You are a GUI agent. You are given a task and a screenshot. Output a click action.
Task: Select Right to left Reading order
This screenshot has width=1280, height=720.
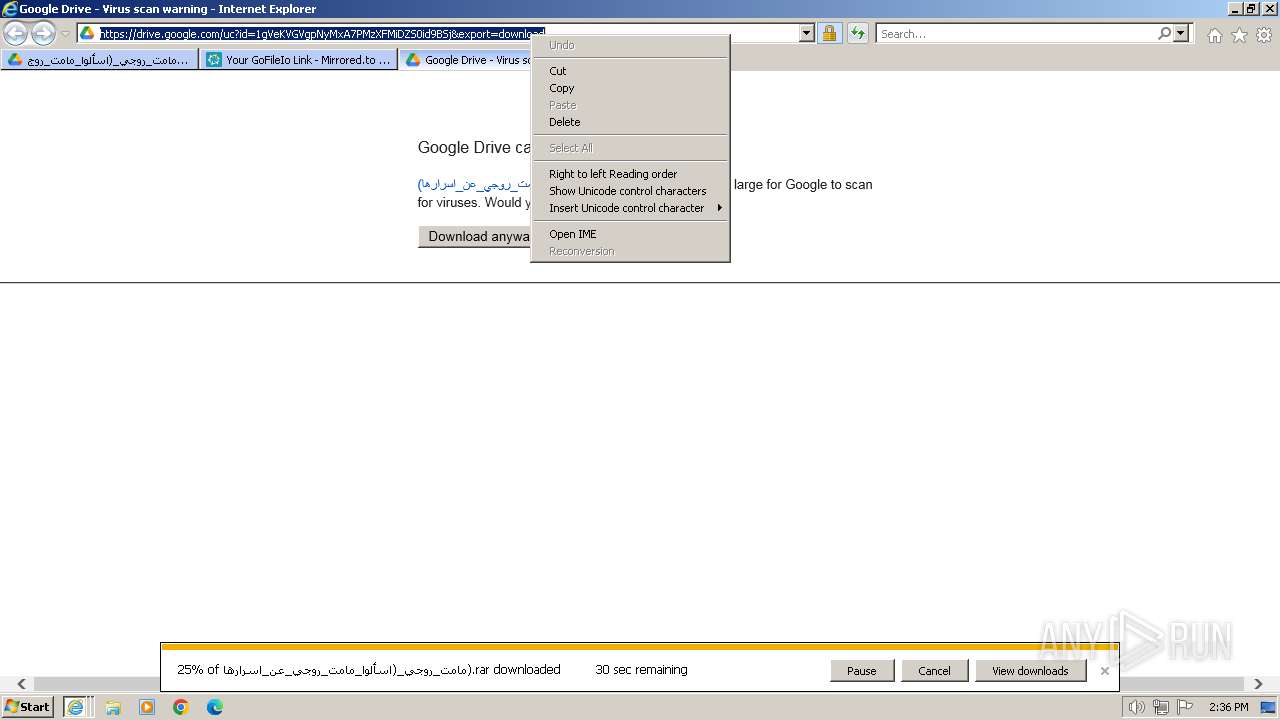click(x=629, y=174)
